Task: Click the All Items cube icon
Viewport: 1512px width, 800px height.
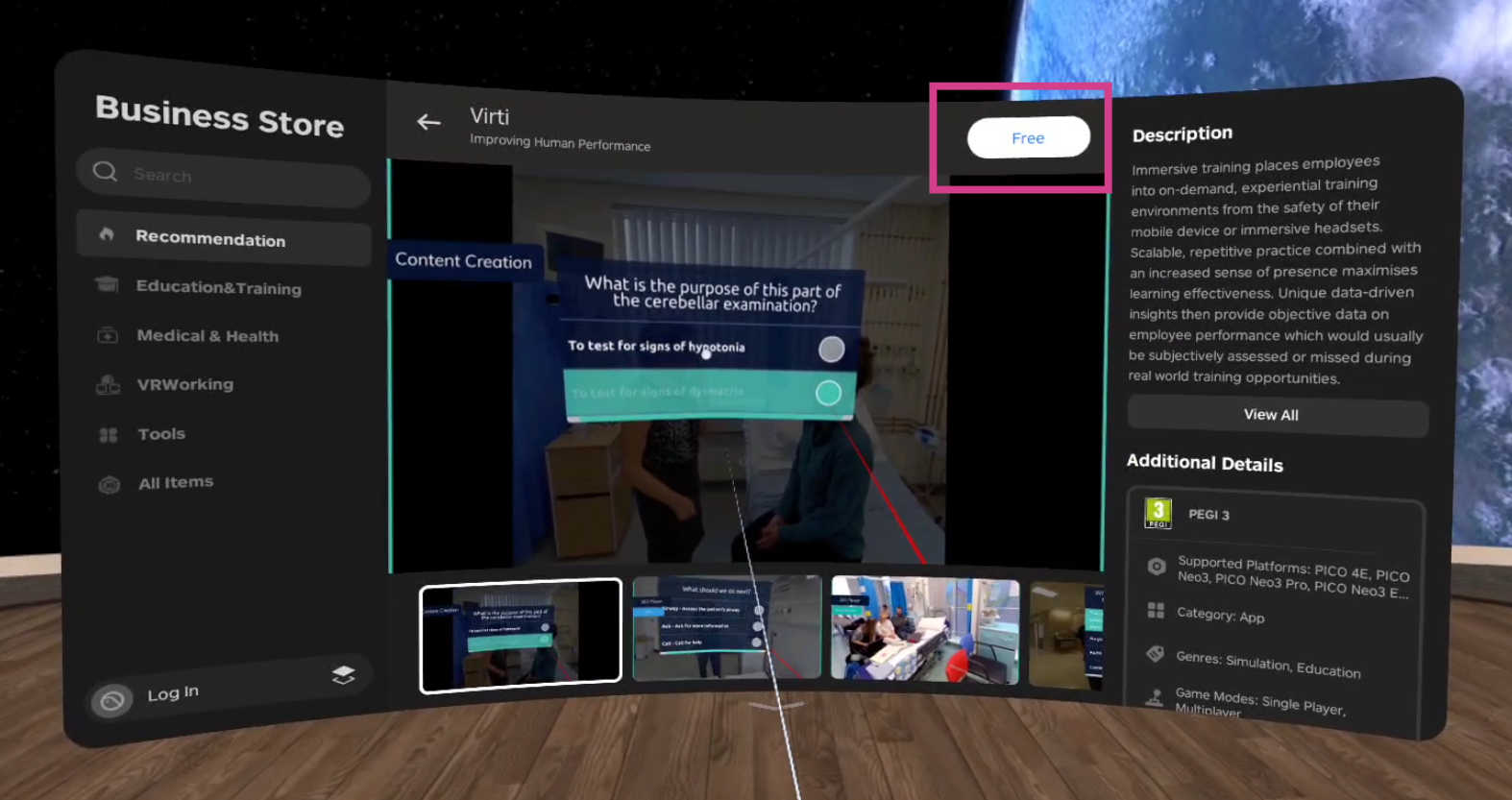Action: click(110, 485)
